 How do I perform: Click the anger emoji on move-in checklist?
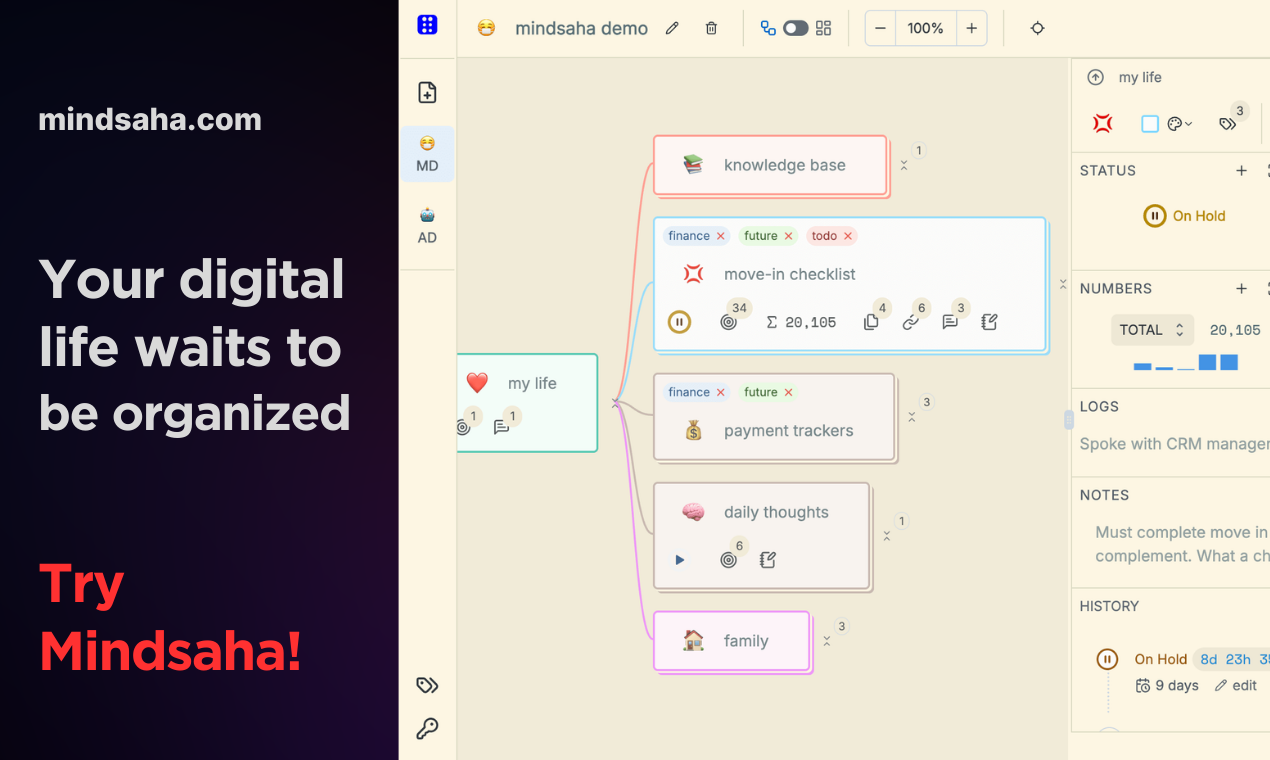[693, 274]
